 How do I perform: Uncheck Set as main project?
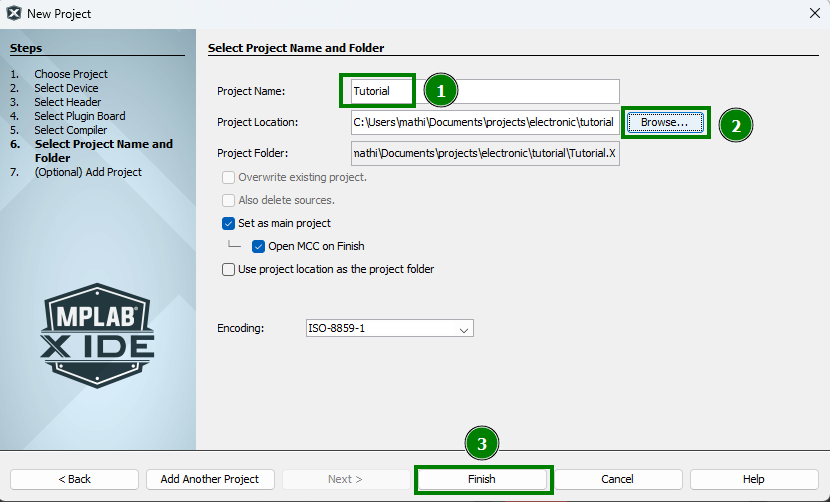click(x=228, y=223)
